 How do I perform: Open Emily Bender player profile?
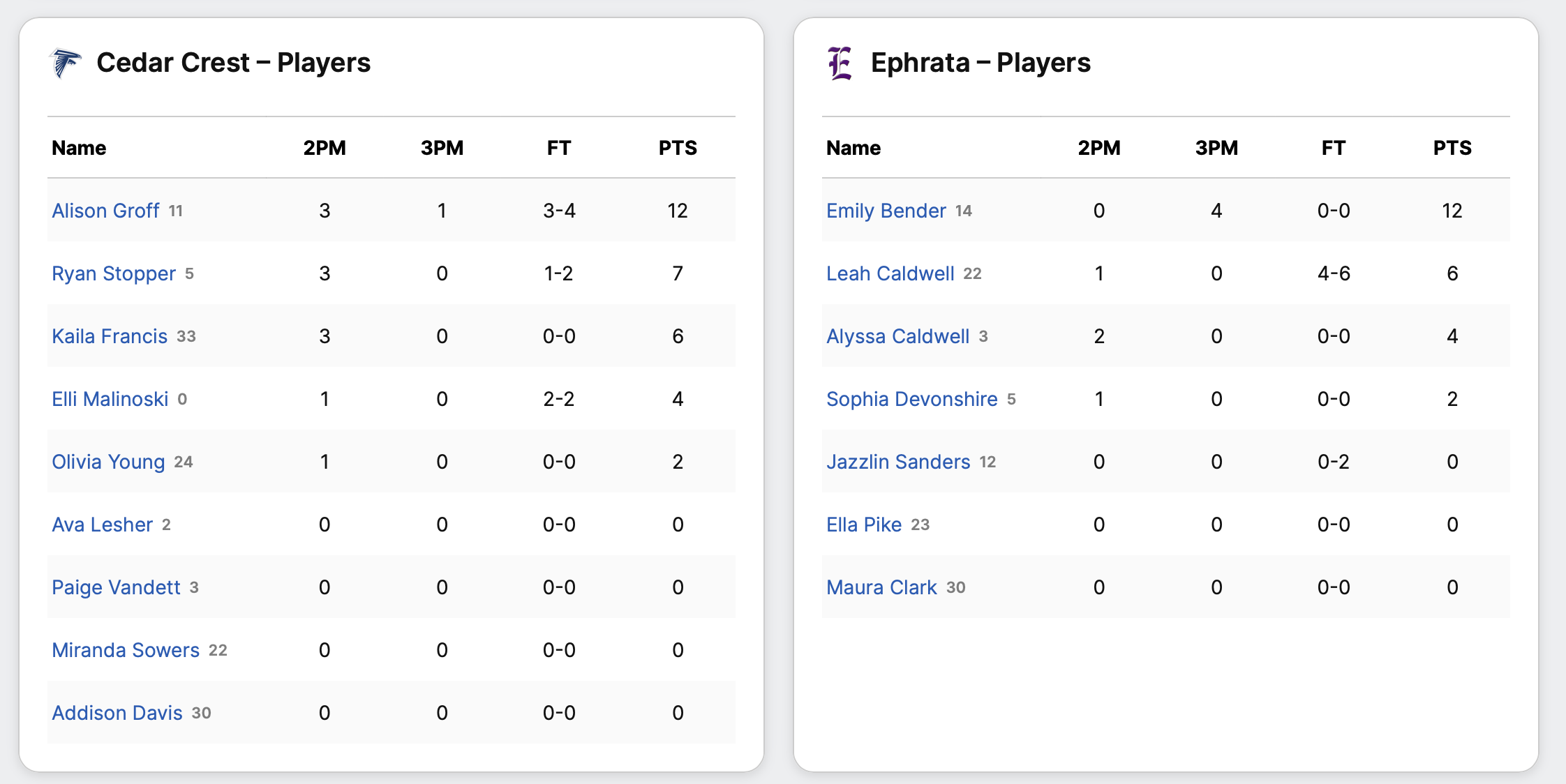(x=886, y=211)
